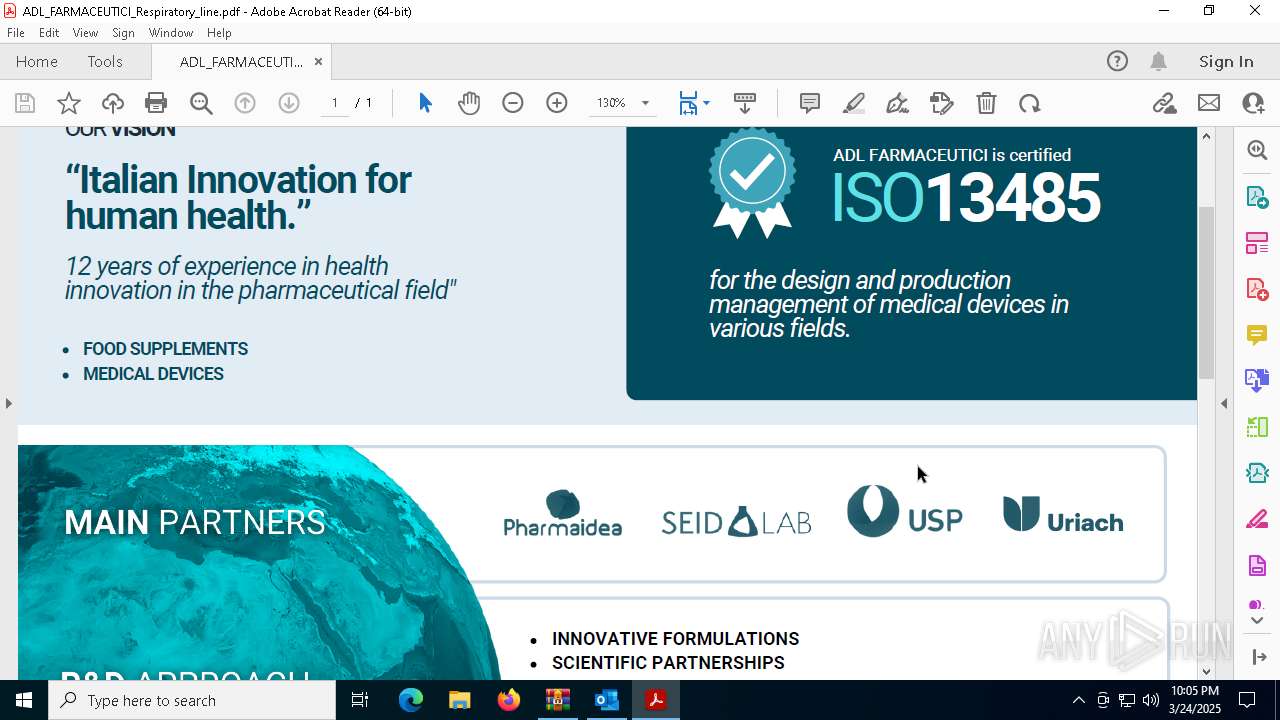The height and width of the screenshot is (720, 1280).
Task: Show hidden system tray icons
Action: click(x=1078, y=700)
